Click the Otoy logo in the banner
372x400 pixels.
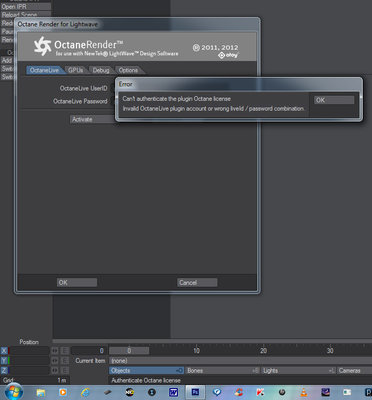tap(228, 55)
